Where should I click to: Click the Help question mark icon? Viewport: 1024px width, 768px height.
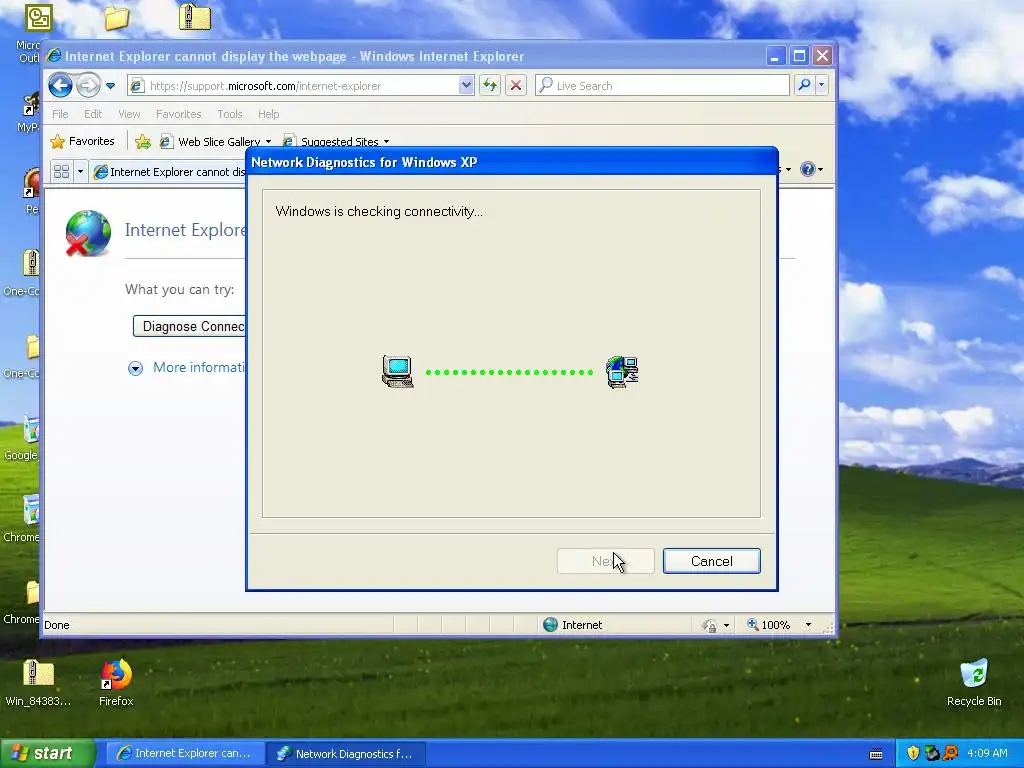(807, 169)
